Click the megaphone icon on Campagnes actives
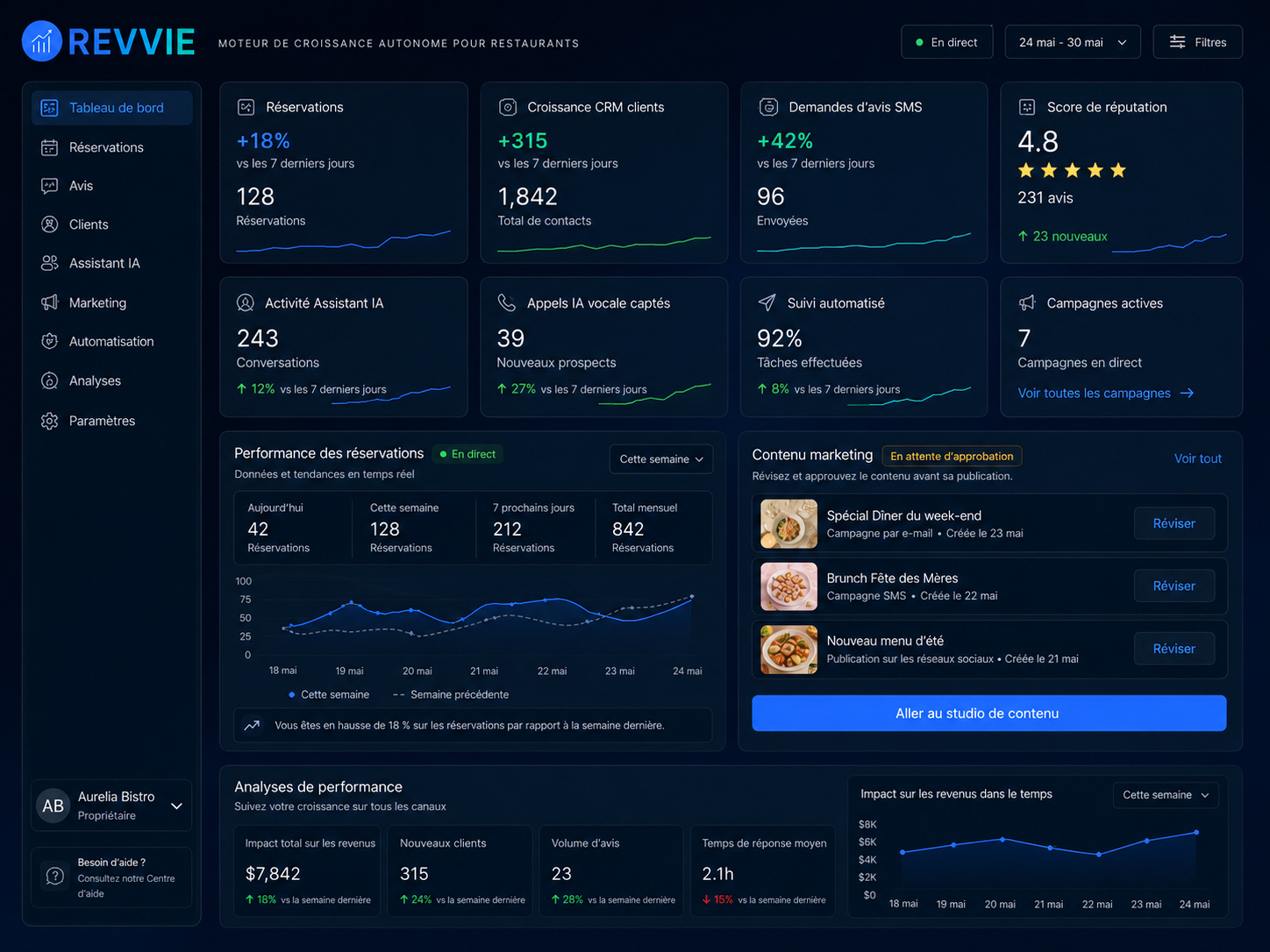 (x=1027, y=303)
